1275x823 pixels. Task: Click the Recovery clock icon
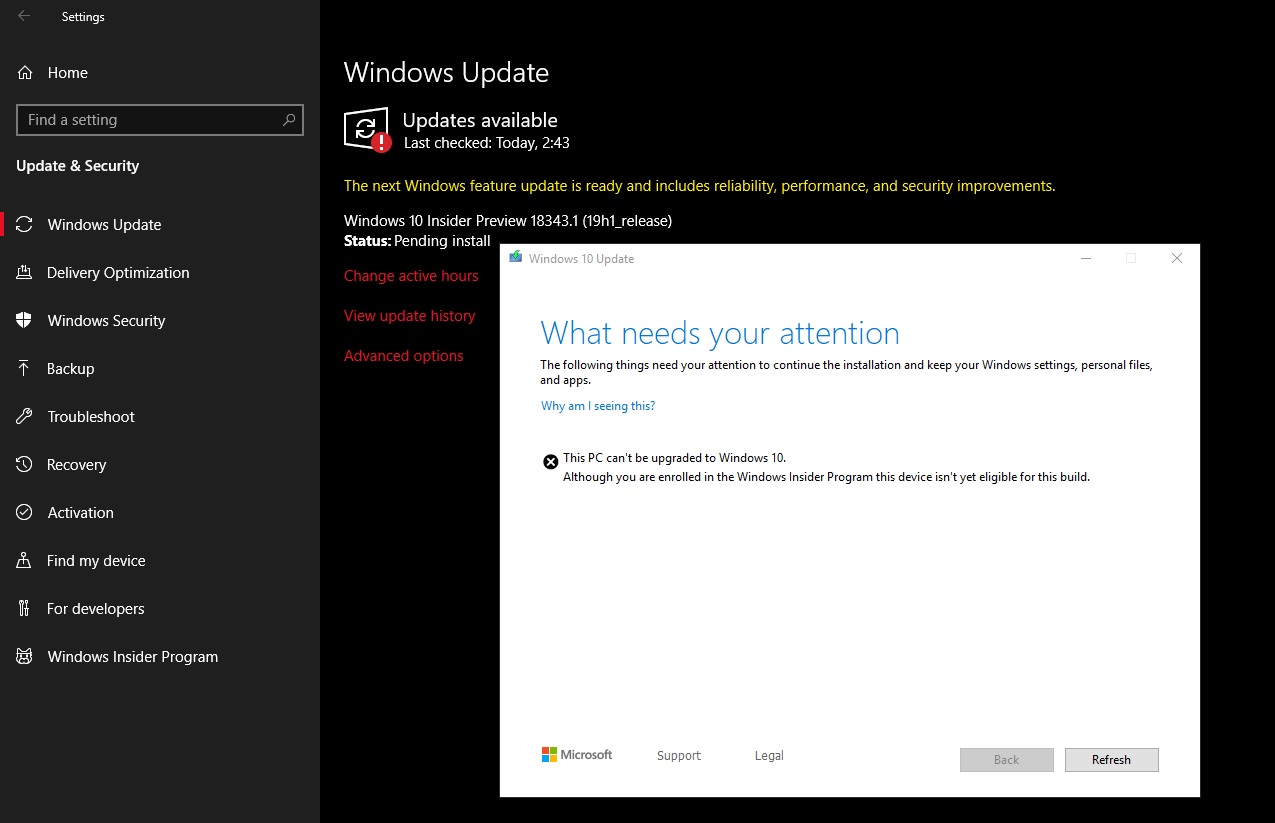tap(25, 465)
